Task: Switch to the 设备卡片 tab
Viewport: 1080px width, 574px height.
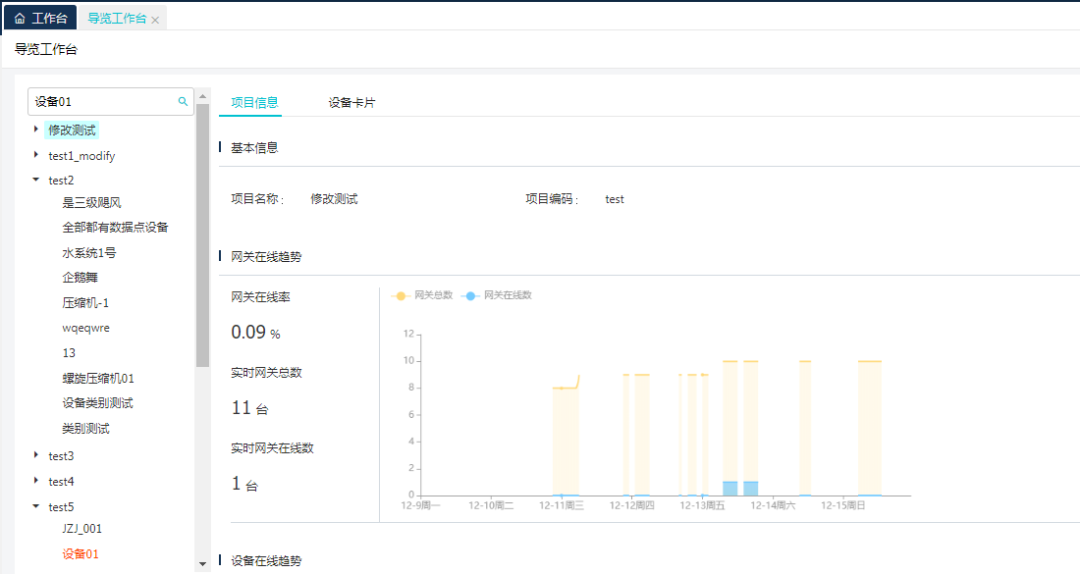Action: coord(351,102)
